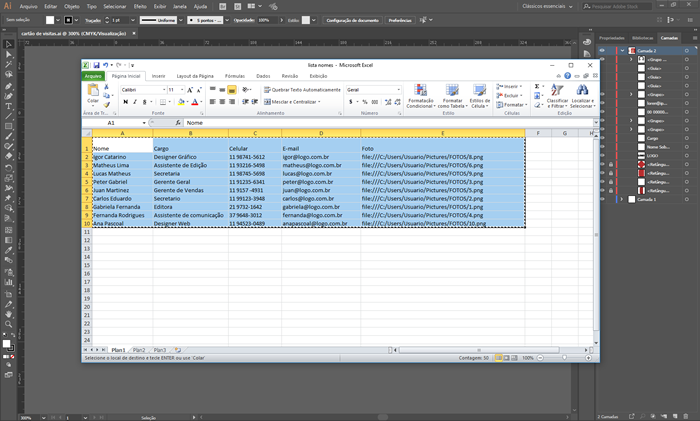Click Illustrator fill color swatch in control bar
Screen dimensions: 700x421
point(50,20)
